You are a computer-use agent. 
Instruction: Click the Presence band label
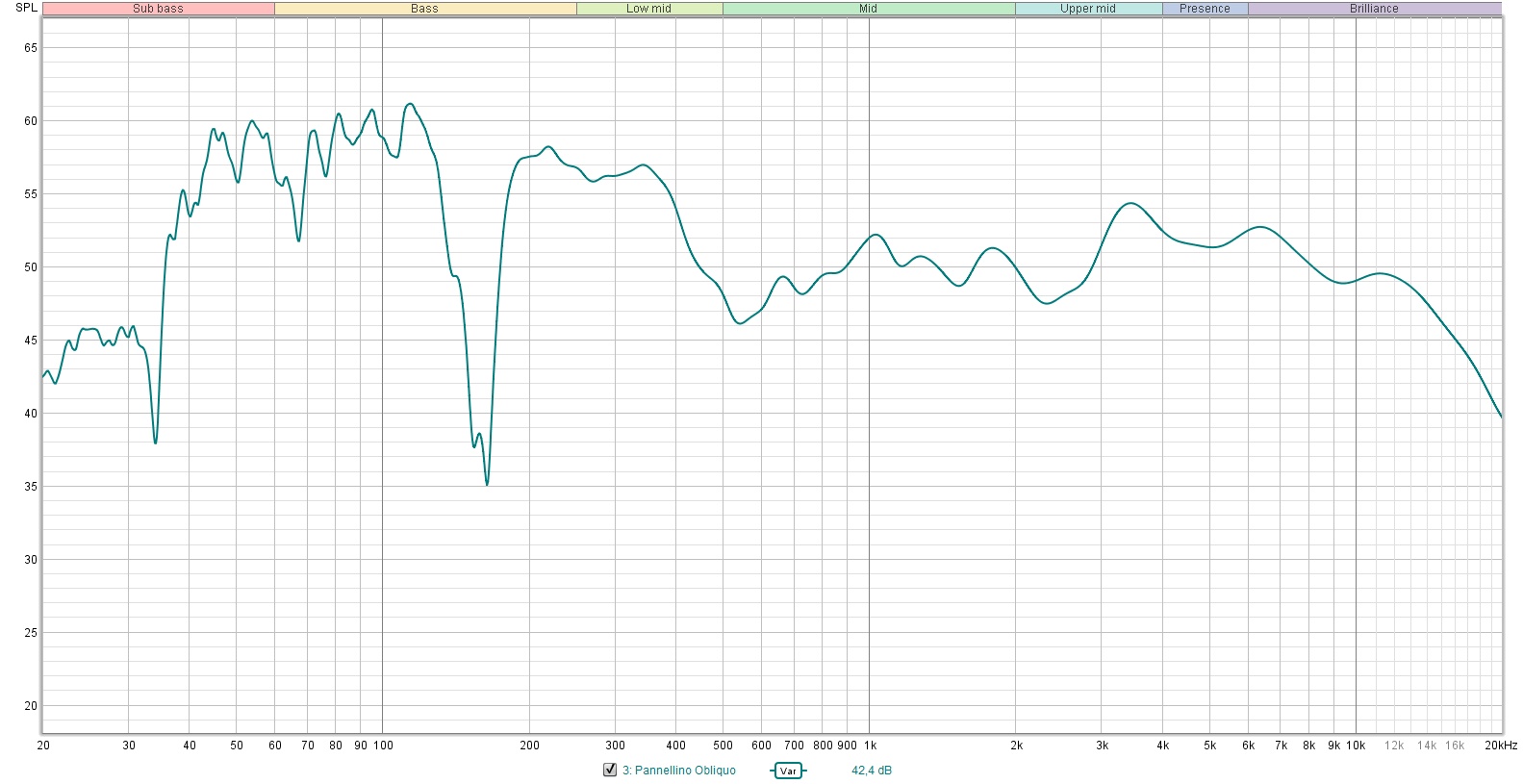coord(1206,9)
